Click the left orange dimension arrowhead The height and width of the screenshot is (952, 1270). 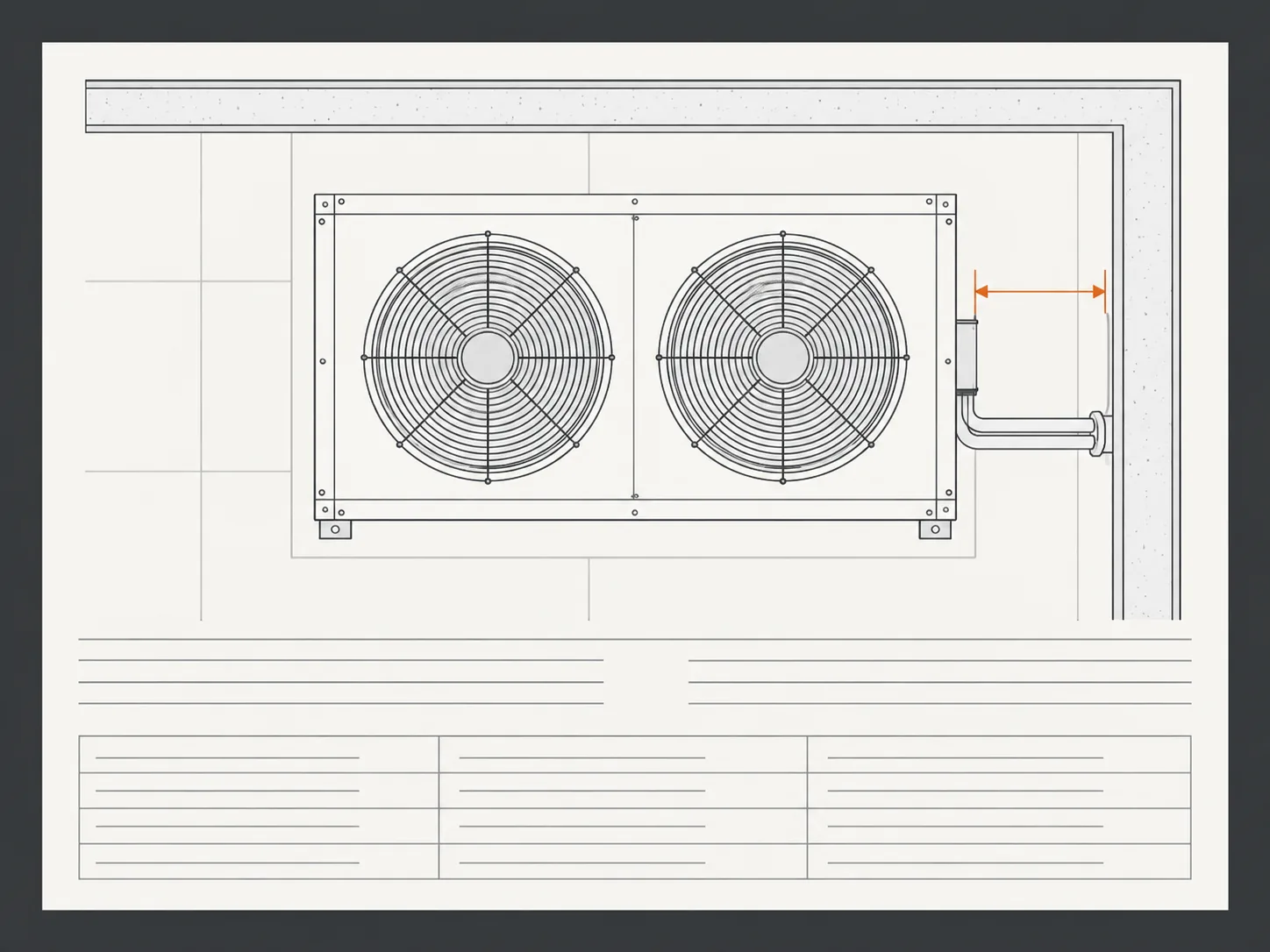click(981, 292)
